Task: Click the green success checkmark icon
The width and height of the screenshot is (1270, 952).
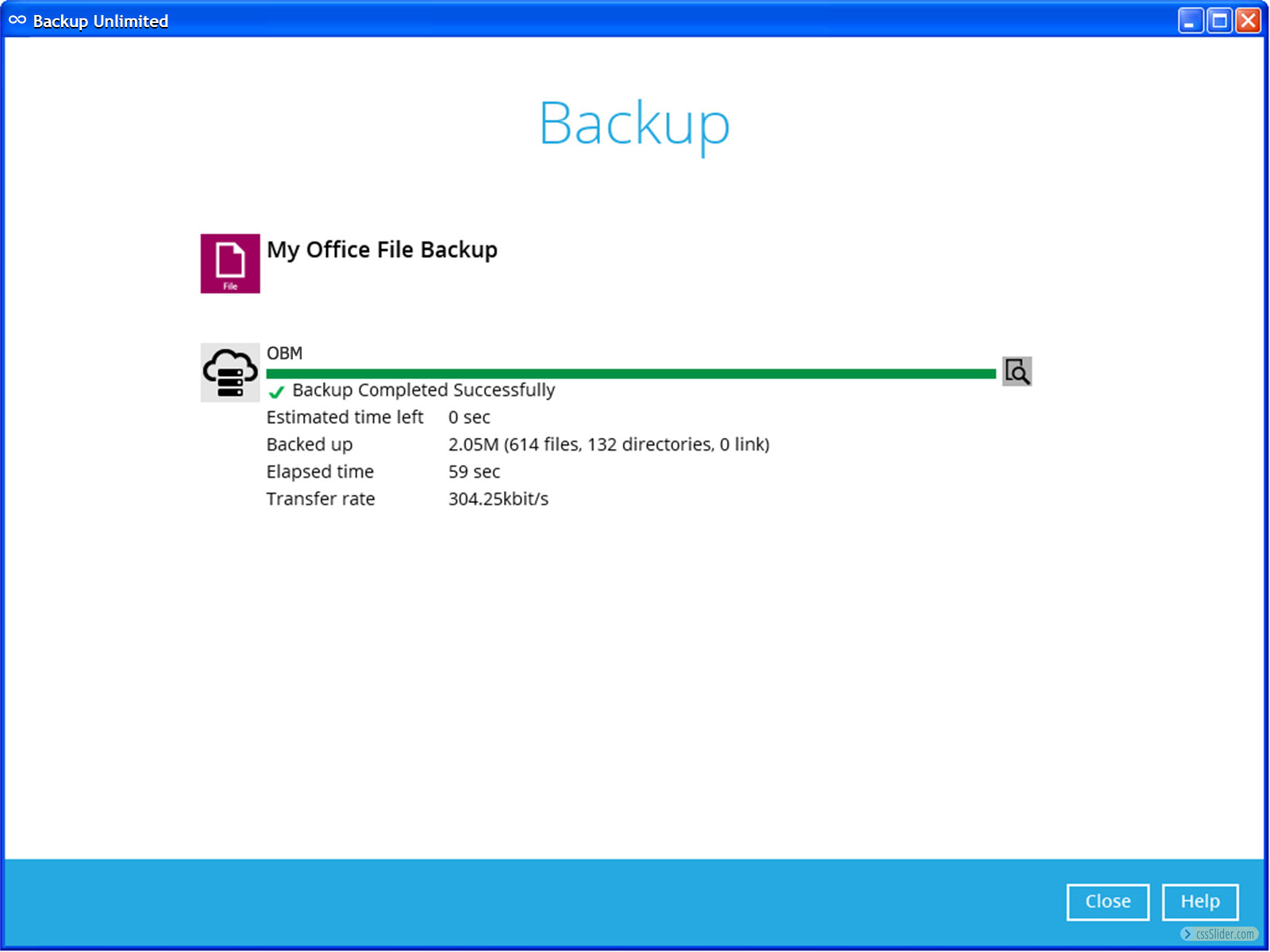Action: (x=276, y=391)
